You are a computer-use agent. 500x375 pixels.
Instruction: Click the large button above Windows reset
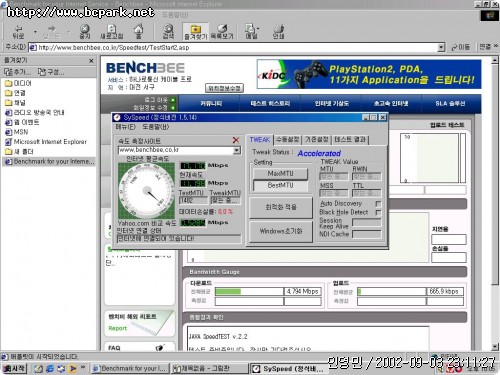coord(281,207)
